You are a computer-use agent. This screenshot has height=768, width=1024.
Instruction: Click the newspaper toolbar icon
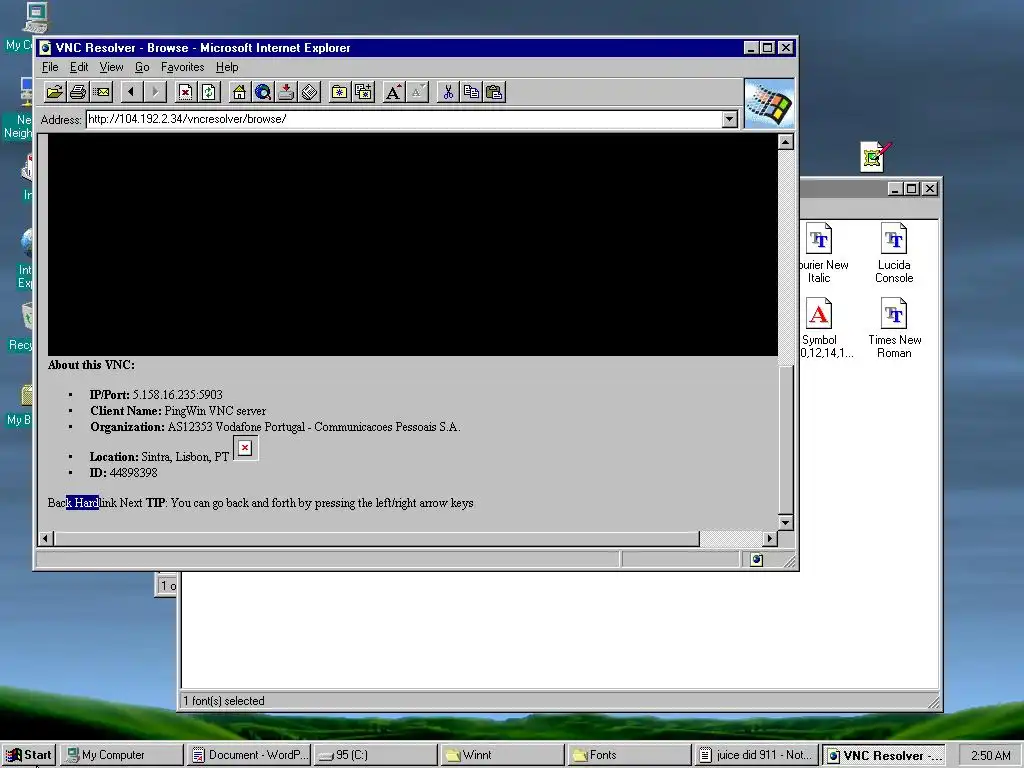[x=309, y=92]
